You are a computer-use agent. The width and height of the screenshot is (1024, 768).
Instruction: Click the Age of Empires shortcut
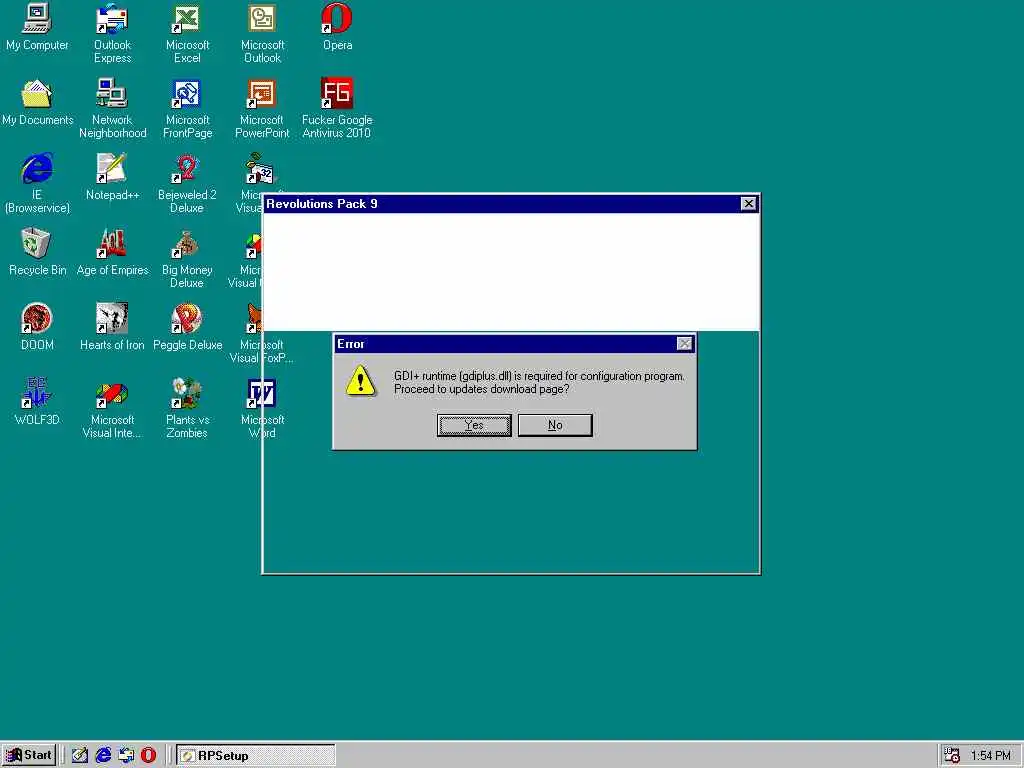pyautogui.click(x=112, y=252)
